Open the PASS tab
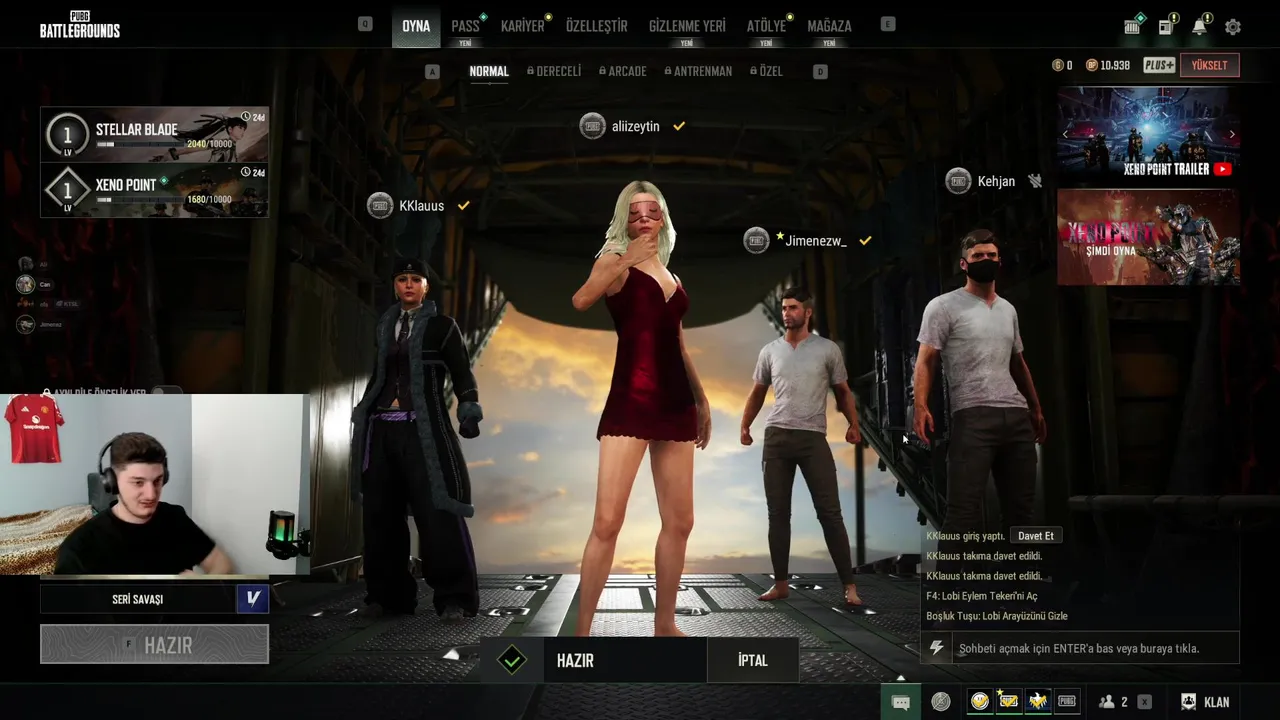Screen dimensions: 1280x720 (465, 26)
